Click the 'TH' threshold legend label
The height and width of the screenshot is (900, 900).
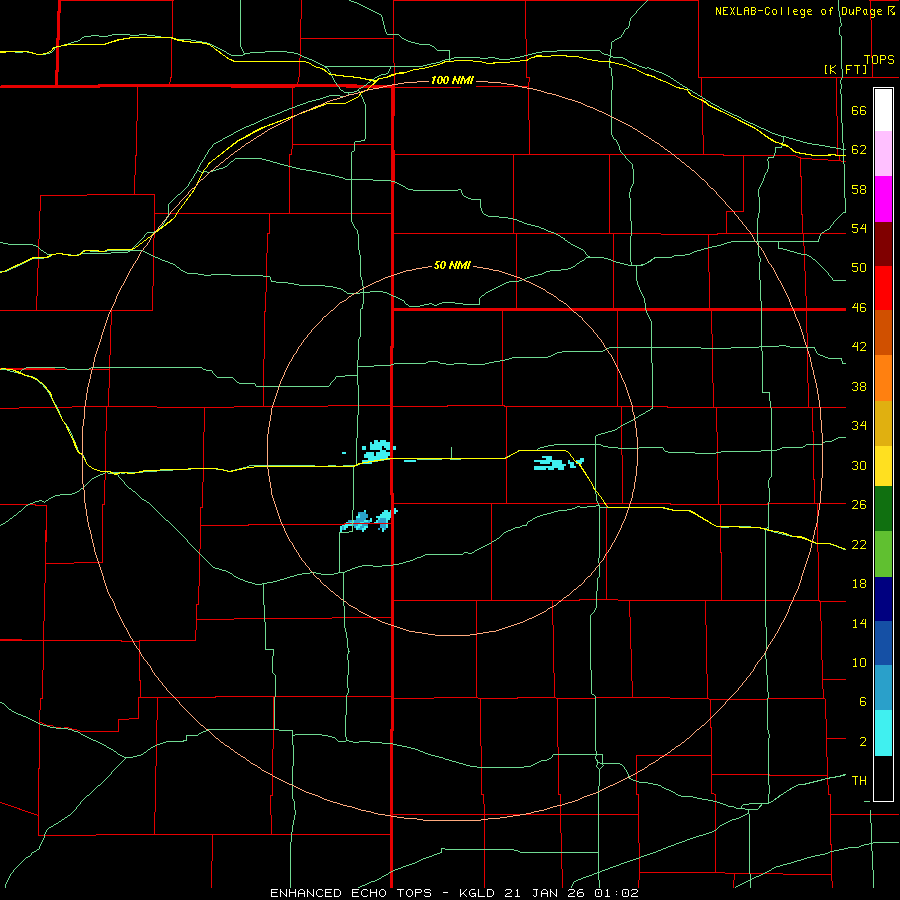point(859,781)
